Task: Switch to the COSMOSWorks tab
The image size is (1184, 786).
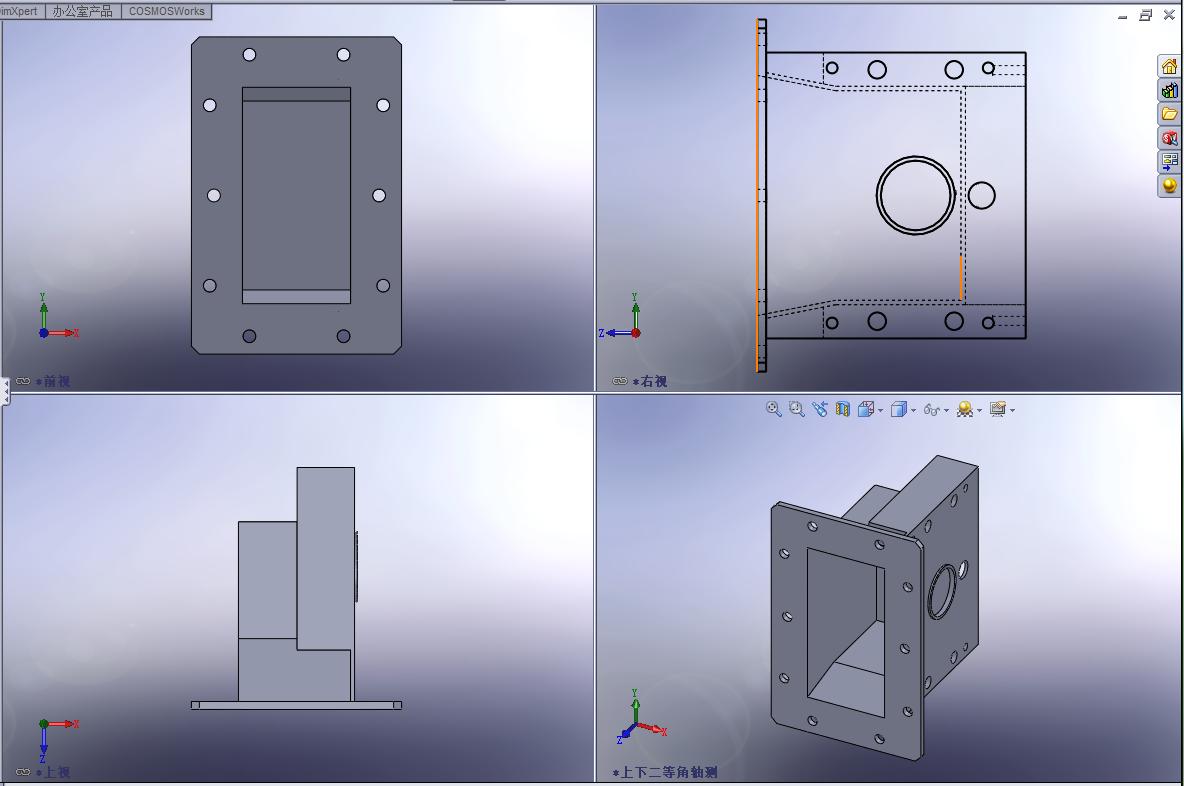Action: point(166,11)
